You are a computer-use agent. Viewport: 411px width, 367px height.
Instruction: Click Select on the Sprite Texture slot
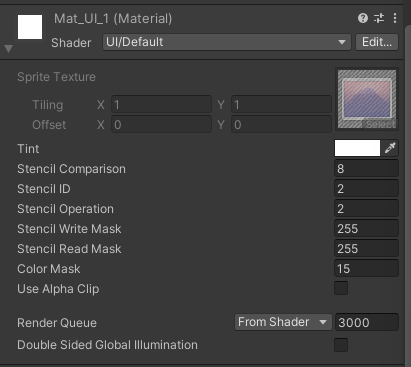coord(380,124)
